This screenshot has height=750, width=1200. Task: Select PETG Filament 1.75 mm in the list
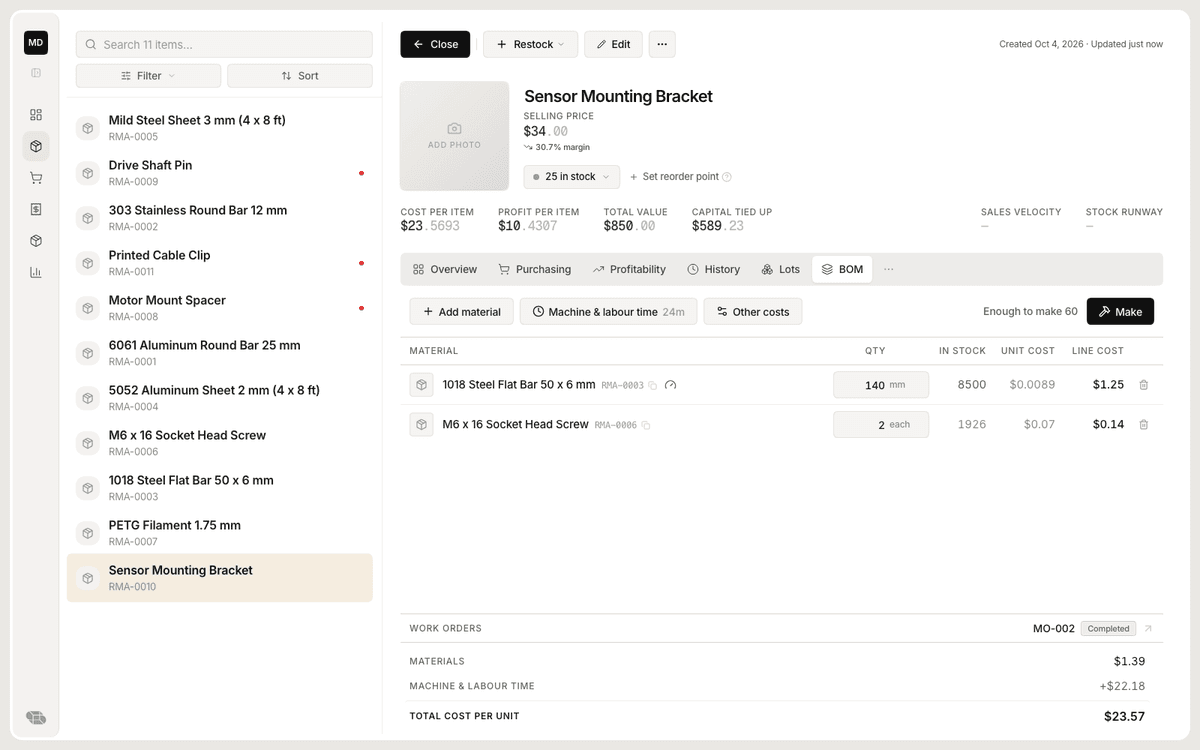pos(220,533)
